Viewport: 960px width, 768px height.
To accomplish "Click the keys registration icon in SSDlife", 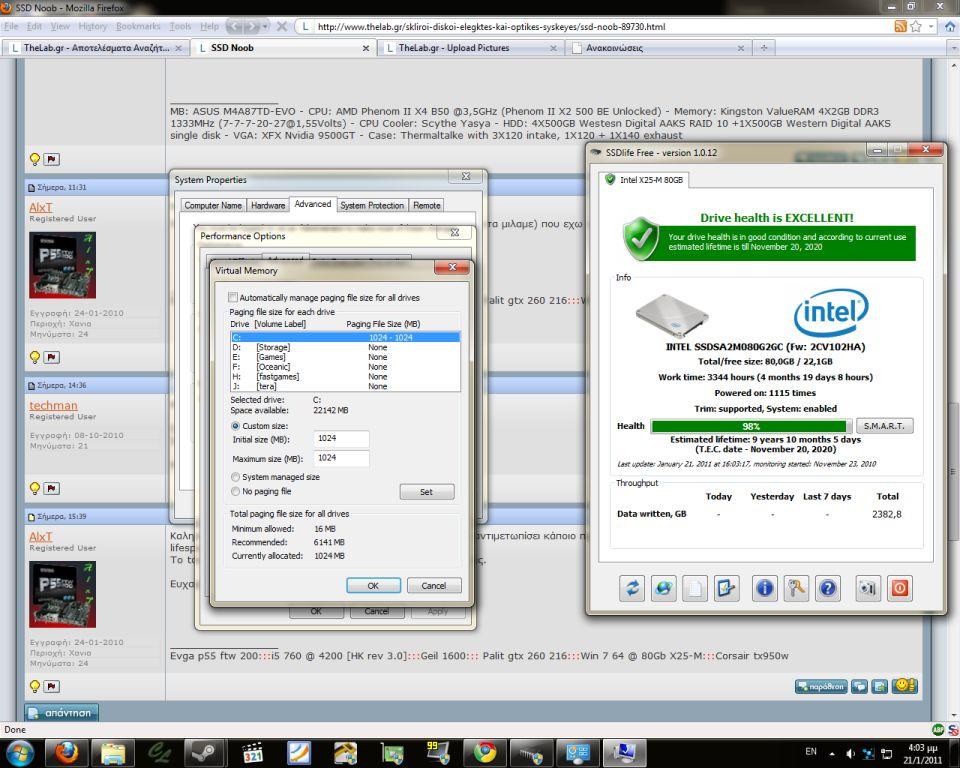I will point(796,588).
